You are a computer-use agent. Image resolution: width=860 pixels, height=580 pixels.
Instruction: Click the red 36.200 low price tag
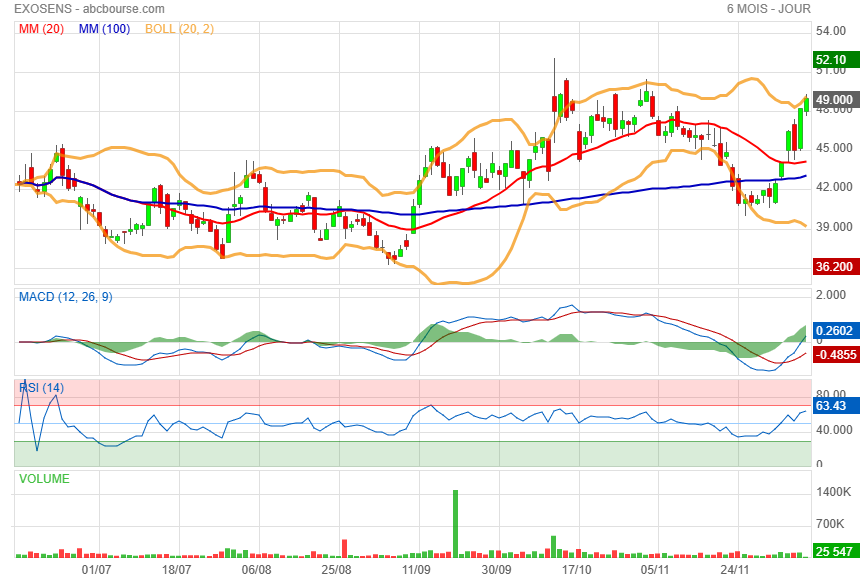(x=834, y=267)
